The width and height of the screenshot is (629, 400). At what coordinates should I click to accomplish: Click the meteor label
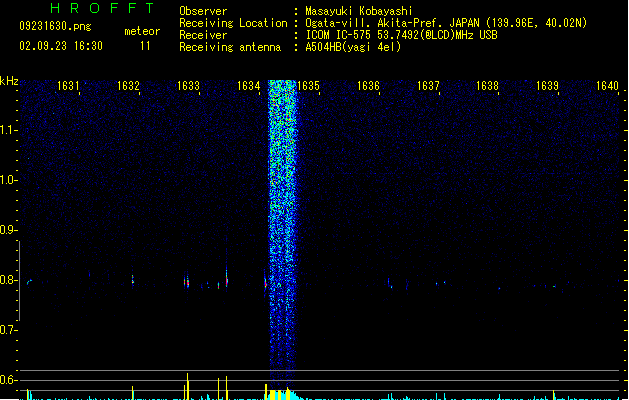pos(142,31)
